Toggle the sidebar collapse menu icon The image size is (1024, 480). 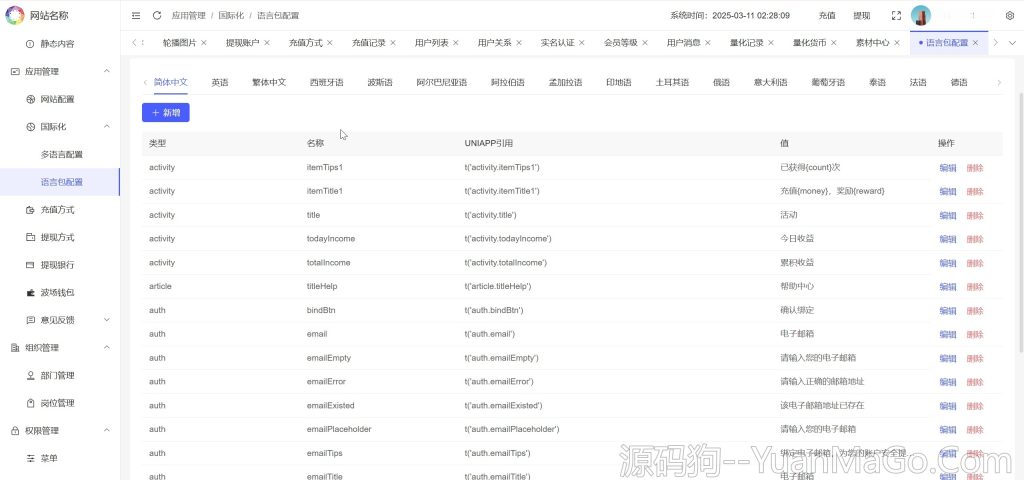coord(136,16)
